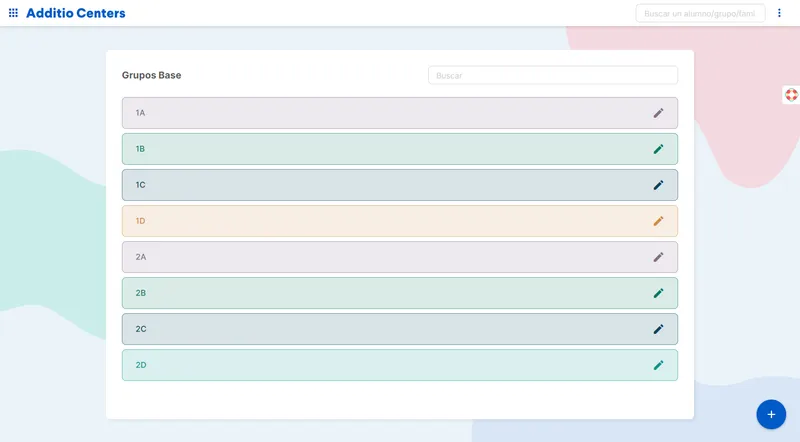Edit group 2B with pencil icon
This screenshot has width=800, height=442.
pos(658,293)
